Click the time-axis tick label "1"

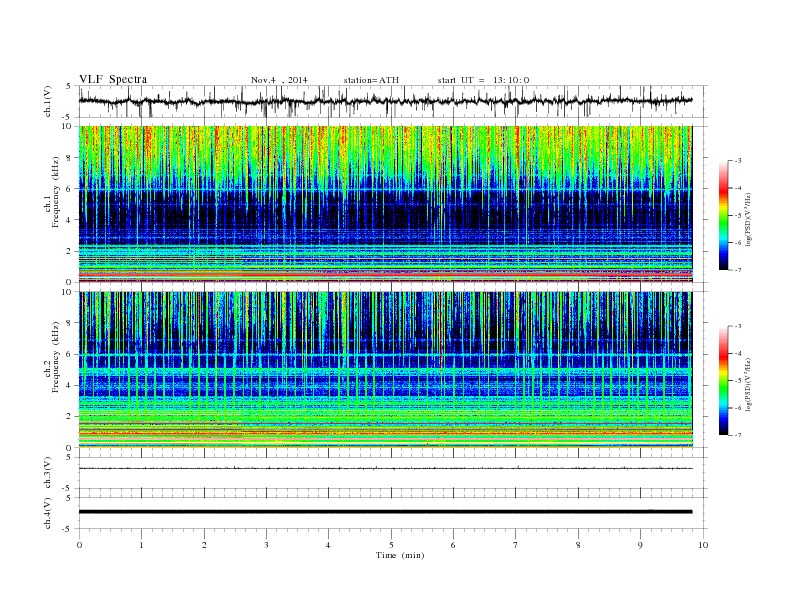pyautogui.click(x=141, y=545)
